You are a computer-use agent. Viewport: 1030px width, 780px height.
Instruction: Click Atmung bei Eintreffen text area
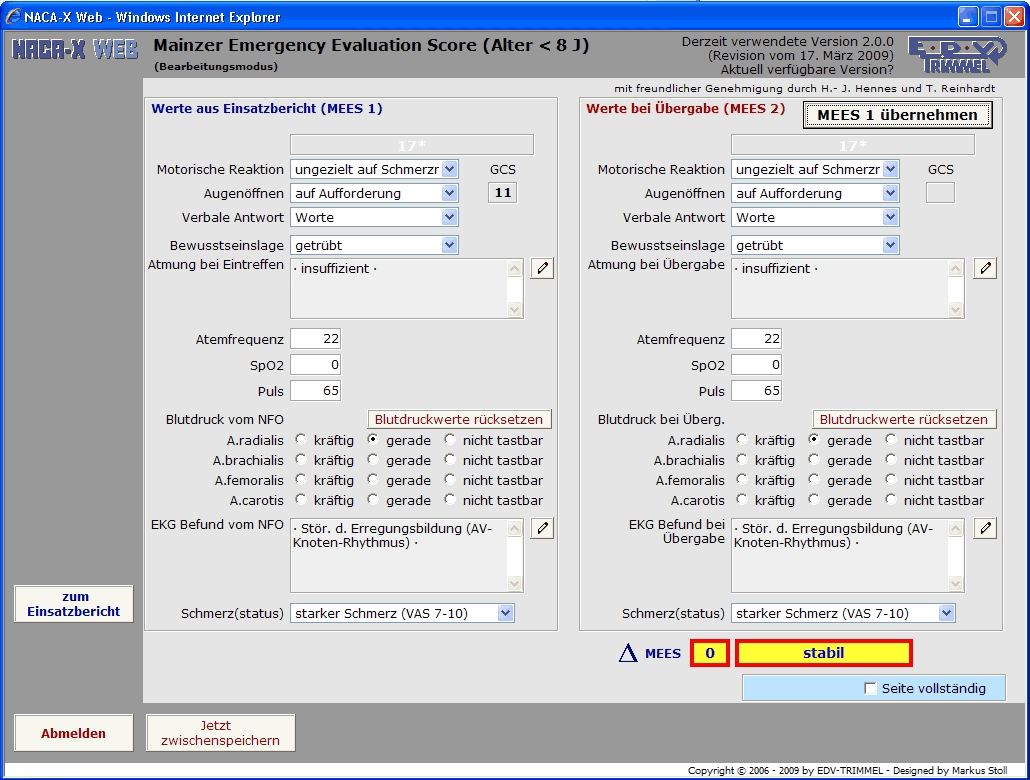tap(407, 288)
